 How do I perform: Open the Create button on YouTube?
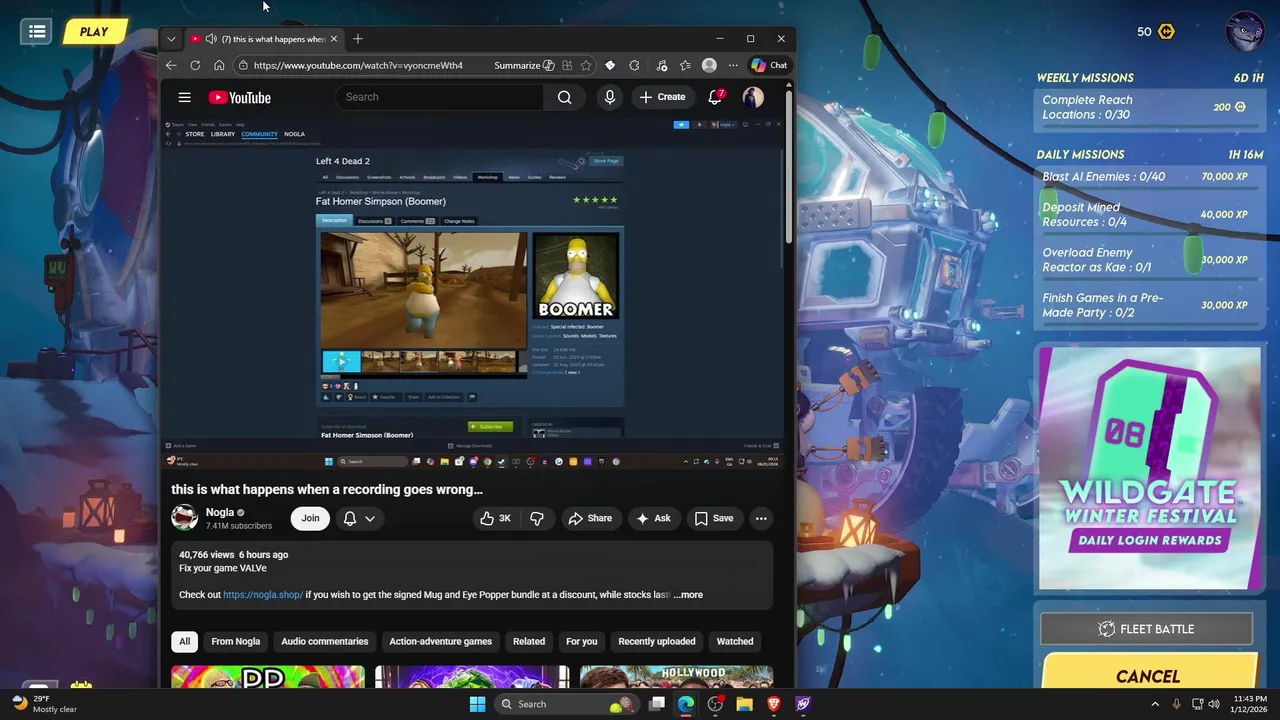[662, 97]
